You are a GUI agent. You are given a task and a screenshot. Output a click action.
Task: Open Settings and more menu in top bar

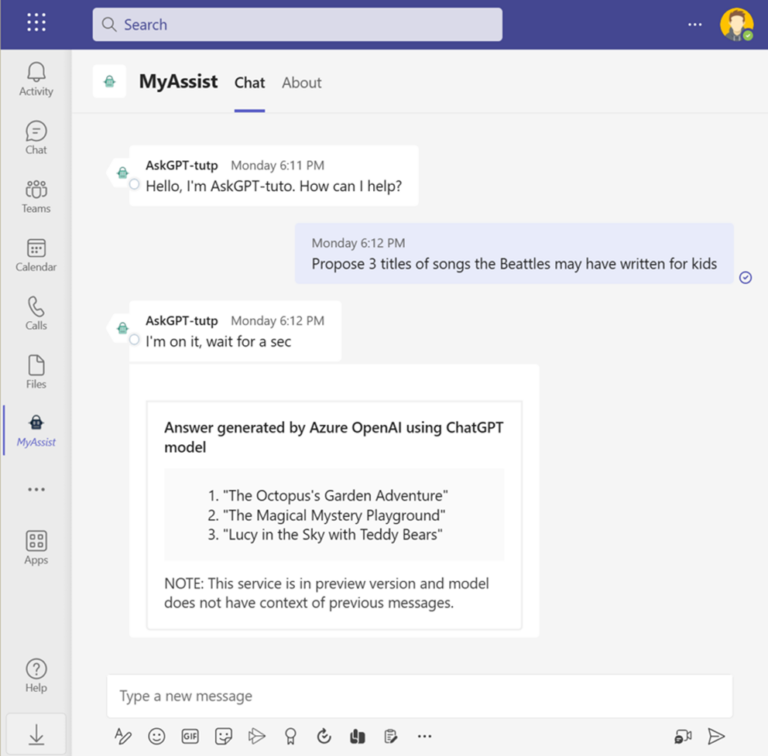pyautogui.click(x=695, y=24)
